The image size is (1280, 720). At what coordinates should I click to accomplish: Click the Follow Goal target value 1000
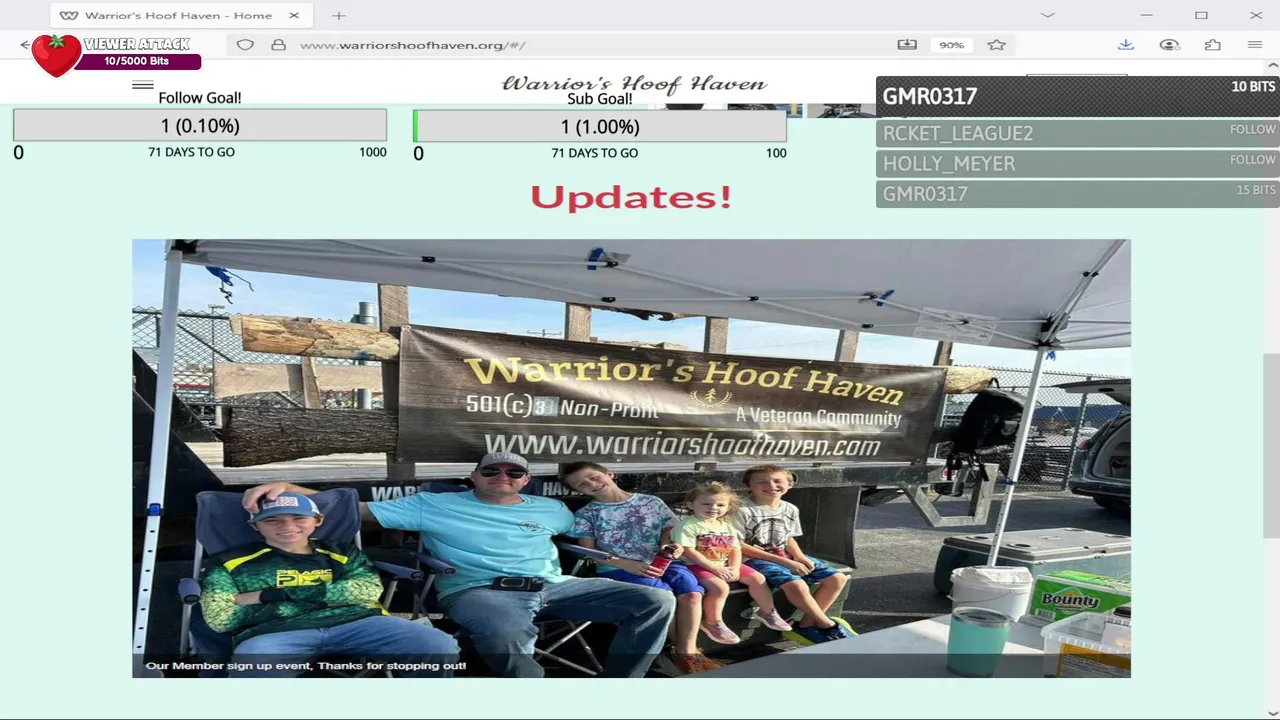[x=373, y=152]
